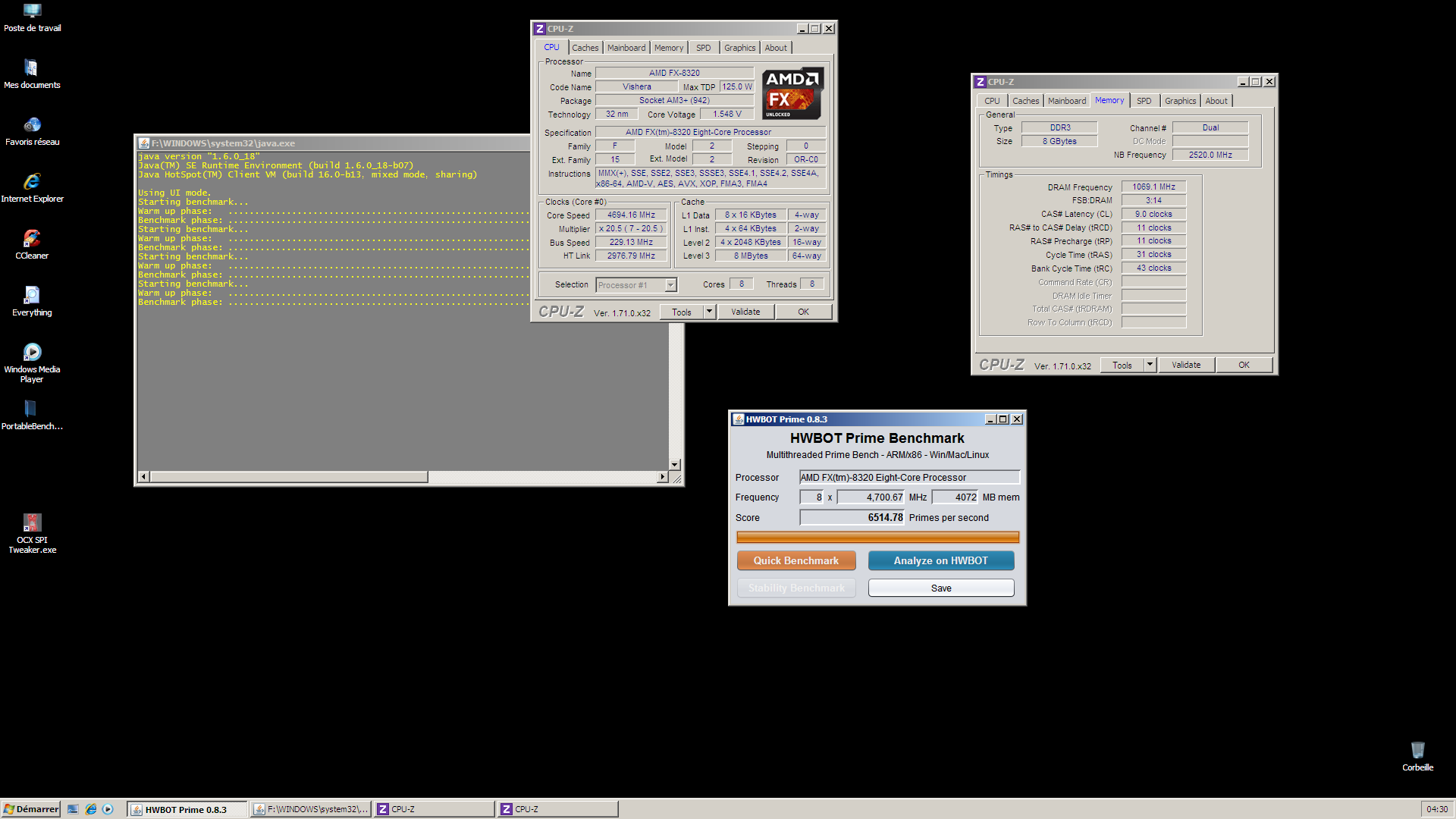1456x819 pixels.
Task: Click HWBOT Prime title bar icon
Action: (738, 419)
